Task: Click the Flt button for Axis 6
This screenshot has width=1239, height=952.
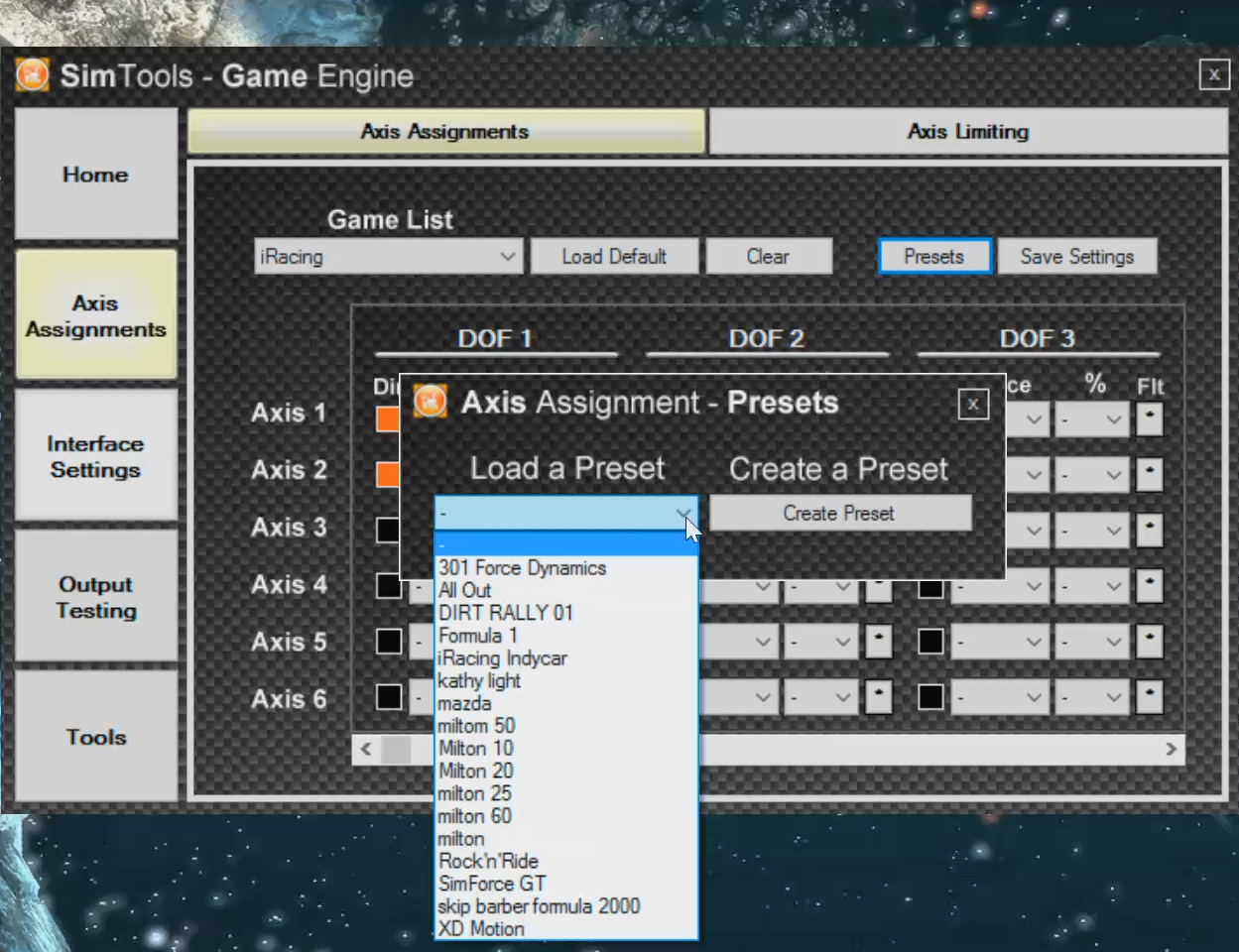Action: (x=1149, y=697)
